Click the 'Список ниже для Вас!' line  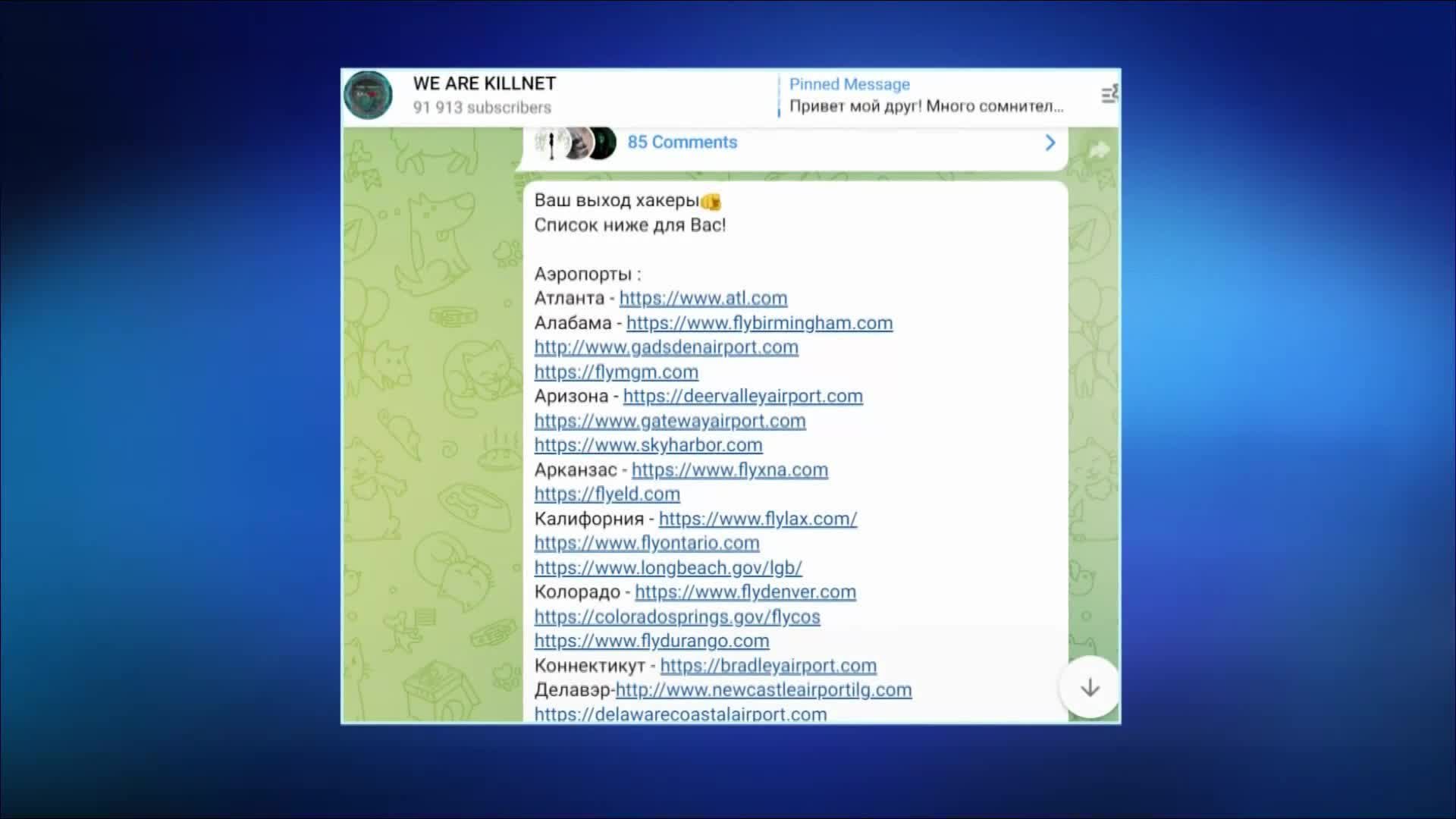(x=630, y=225)
